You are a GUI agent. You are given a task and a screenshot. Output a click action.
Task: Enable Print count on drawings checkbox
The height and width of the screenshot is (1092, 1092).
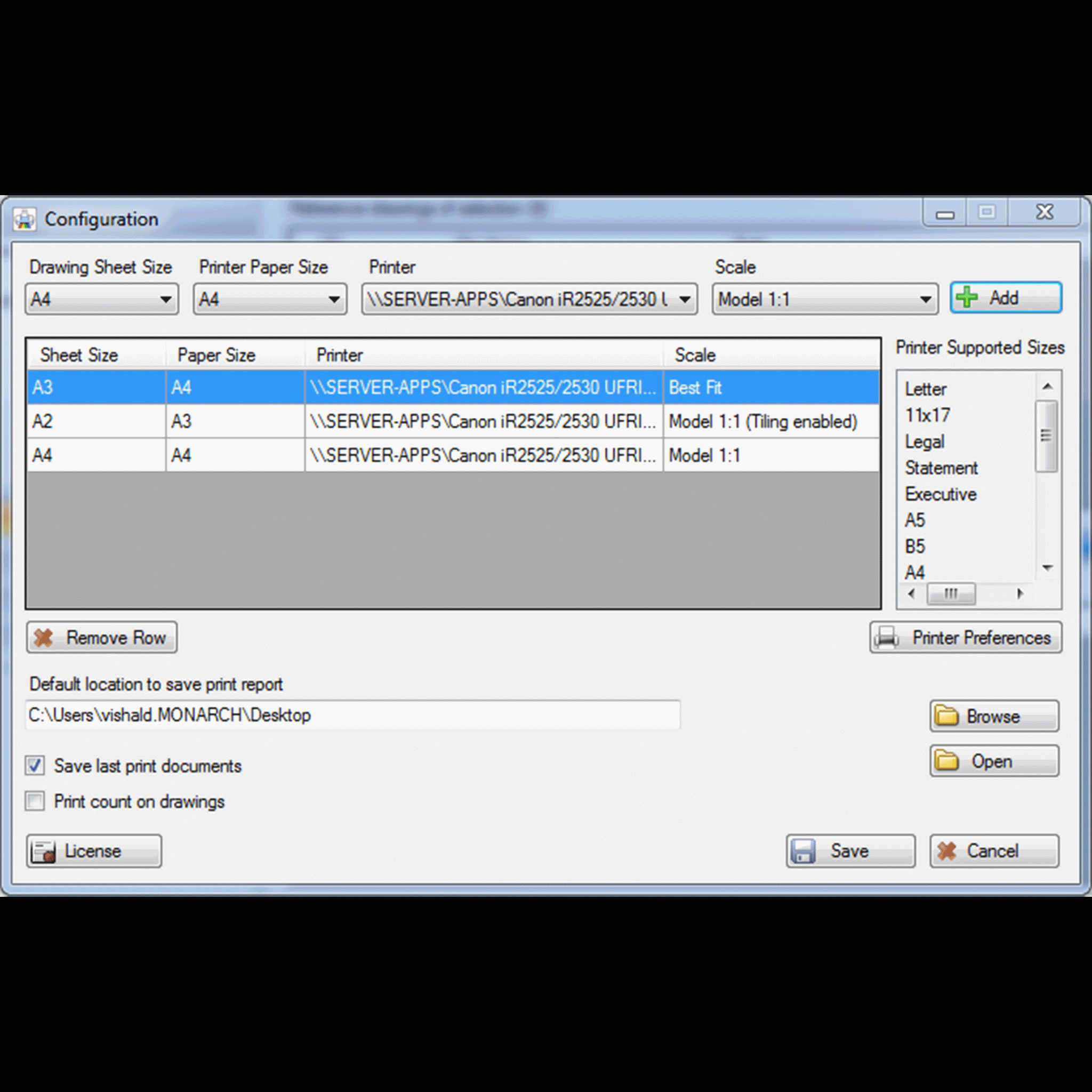click(35, 801)
